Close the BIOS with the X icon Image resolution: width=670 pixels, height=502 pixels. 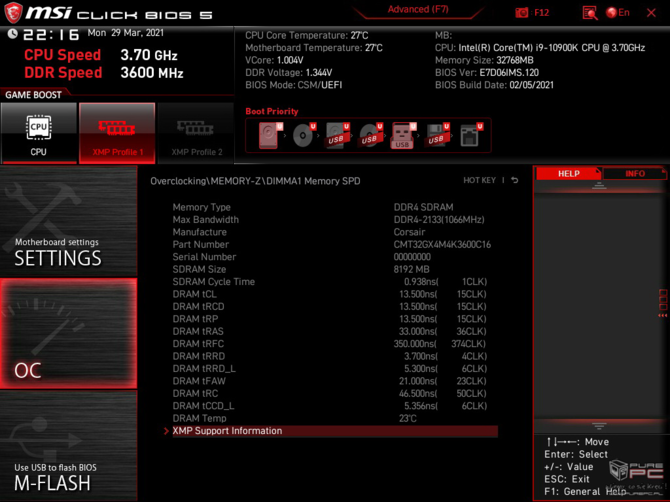point(651,13)
